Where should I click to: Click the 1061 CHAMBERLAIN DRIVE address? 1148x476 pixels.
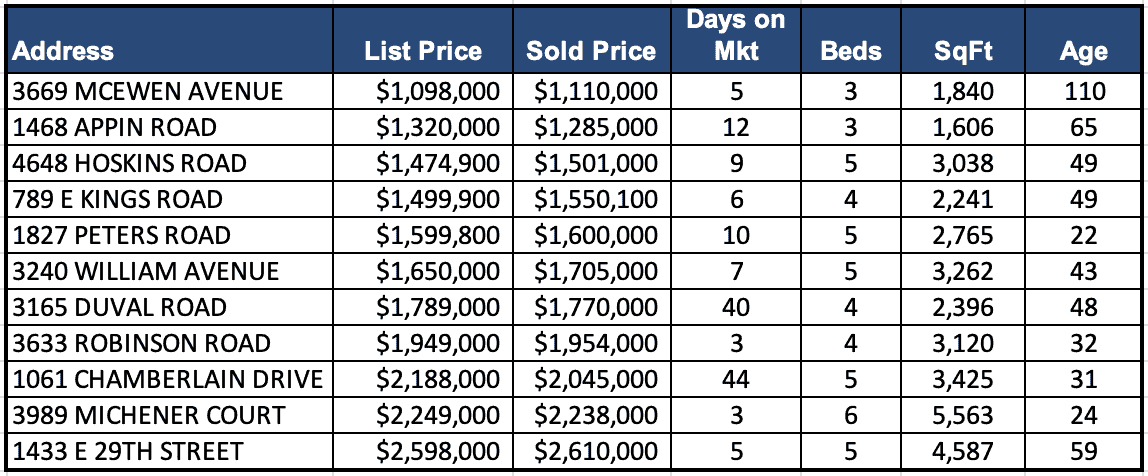tap(167, 380)
